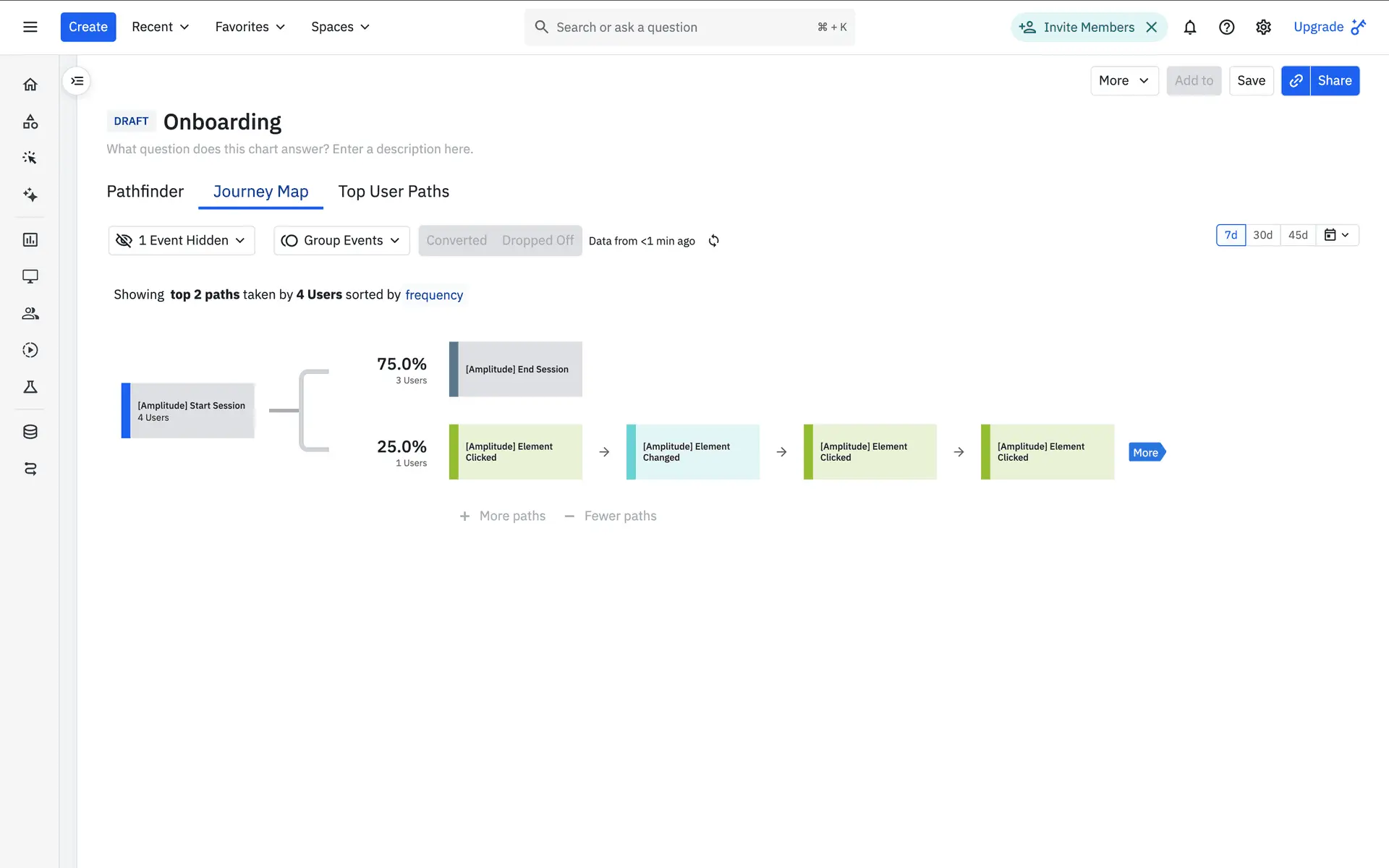Screen dimensions: 1389x868
Task: Click the notifications bell icon
Action: (1189, 27)
